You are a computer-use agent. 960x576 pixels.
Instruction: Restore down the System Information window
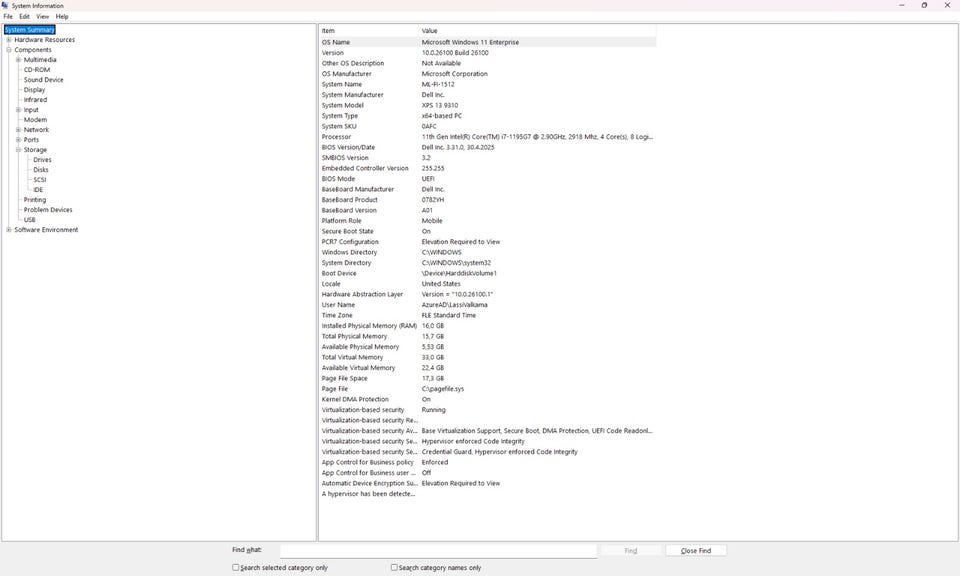(x=924, y=5)
